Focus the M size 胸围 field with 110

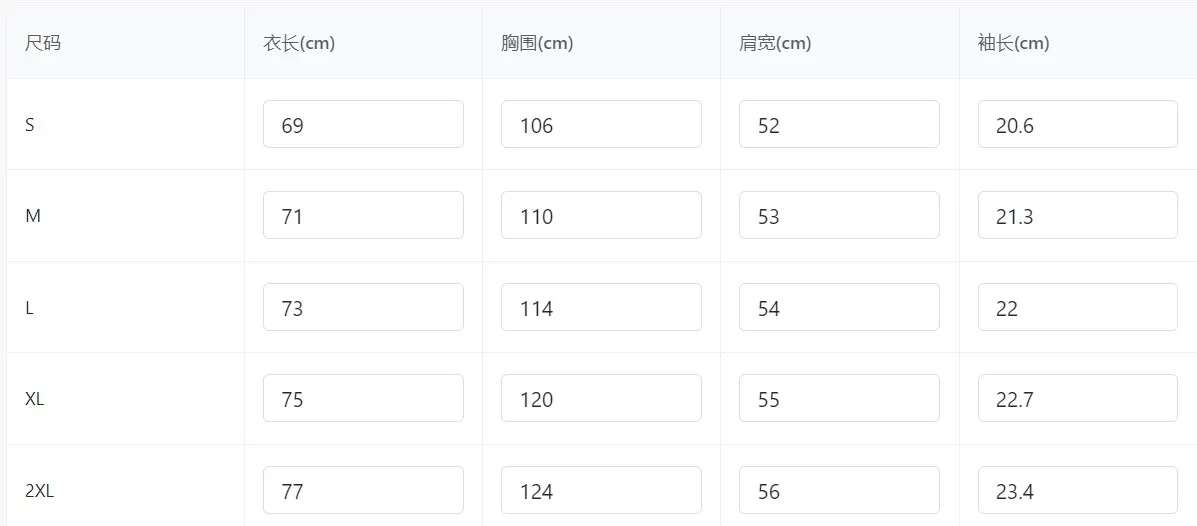point(601,216)
